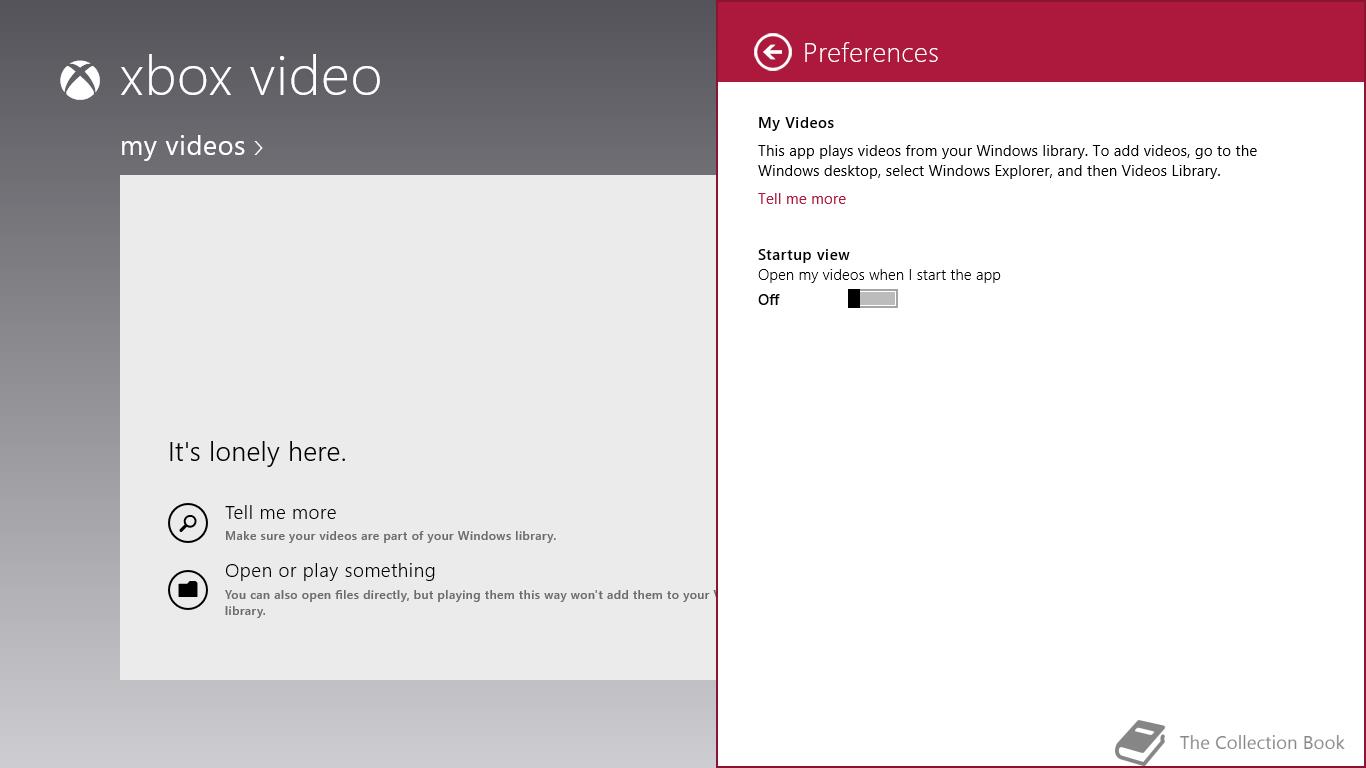Click the Preferences heading text

coord(870,53)
